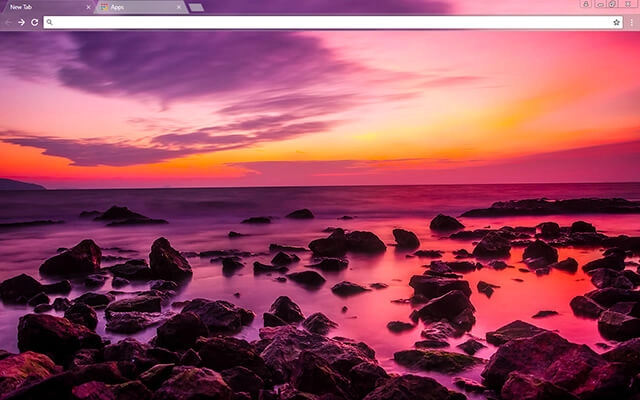
Task: Click the magnifier icon in the address bar
Action: tap(49, 22)
